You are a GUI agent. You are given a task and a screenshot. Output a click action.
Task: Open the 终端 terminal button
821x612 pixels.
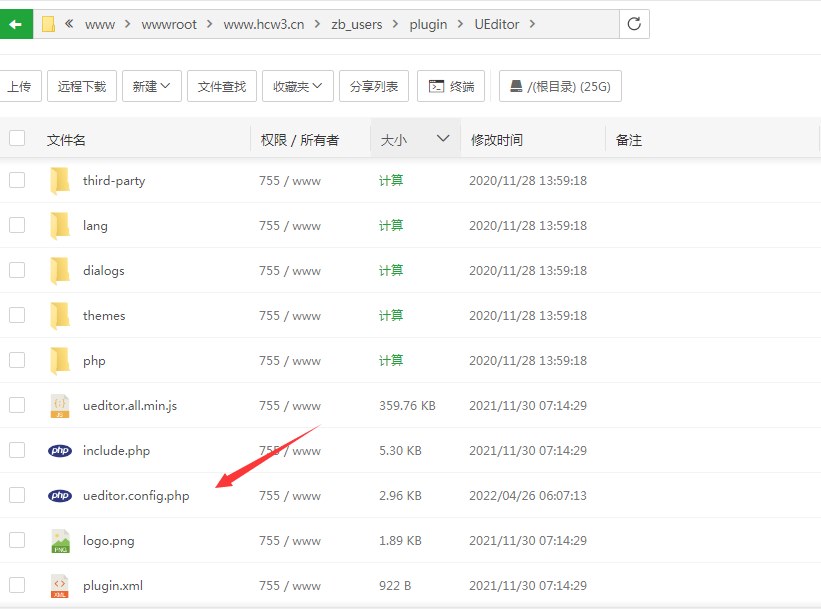pyautogui.click(x=452, y=87)
